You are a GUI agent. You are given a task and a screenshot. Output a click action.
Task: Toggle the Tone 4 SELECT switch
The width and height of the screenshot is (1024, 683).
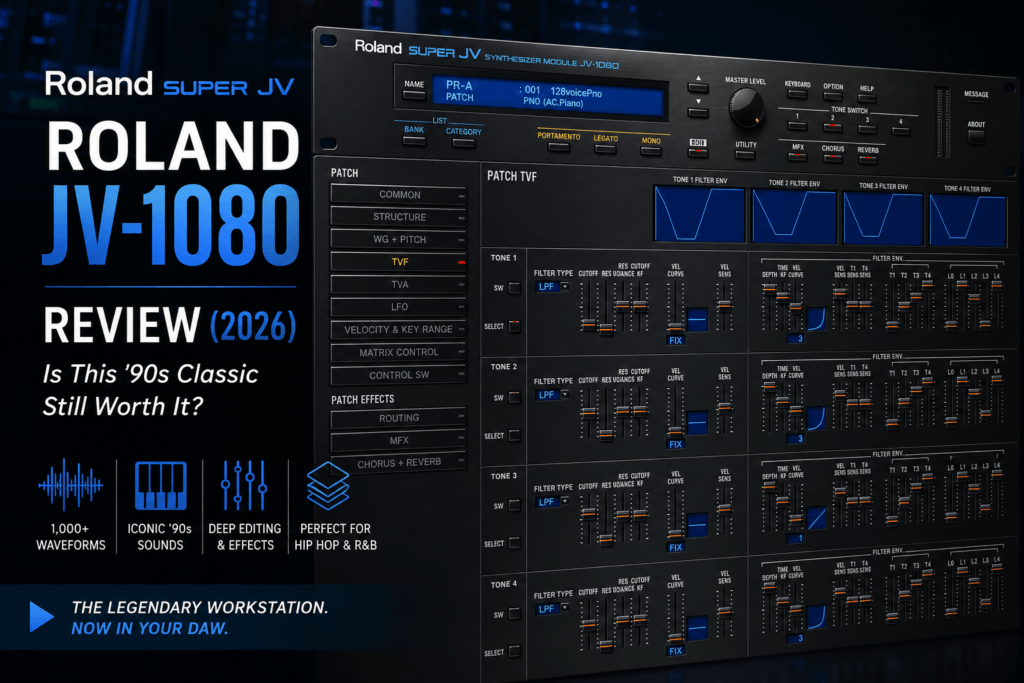click(x=515, y=652)
